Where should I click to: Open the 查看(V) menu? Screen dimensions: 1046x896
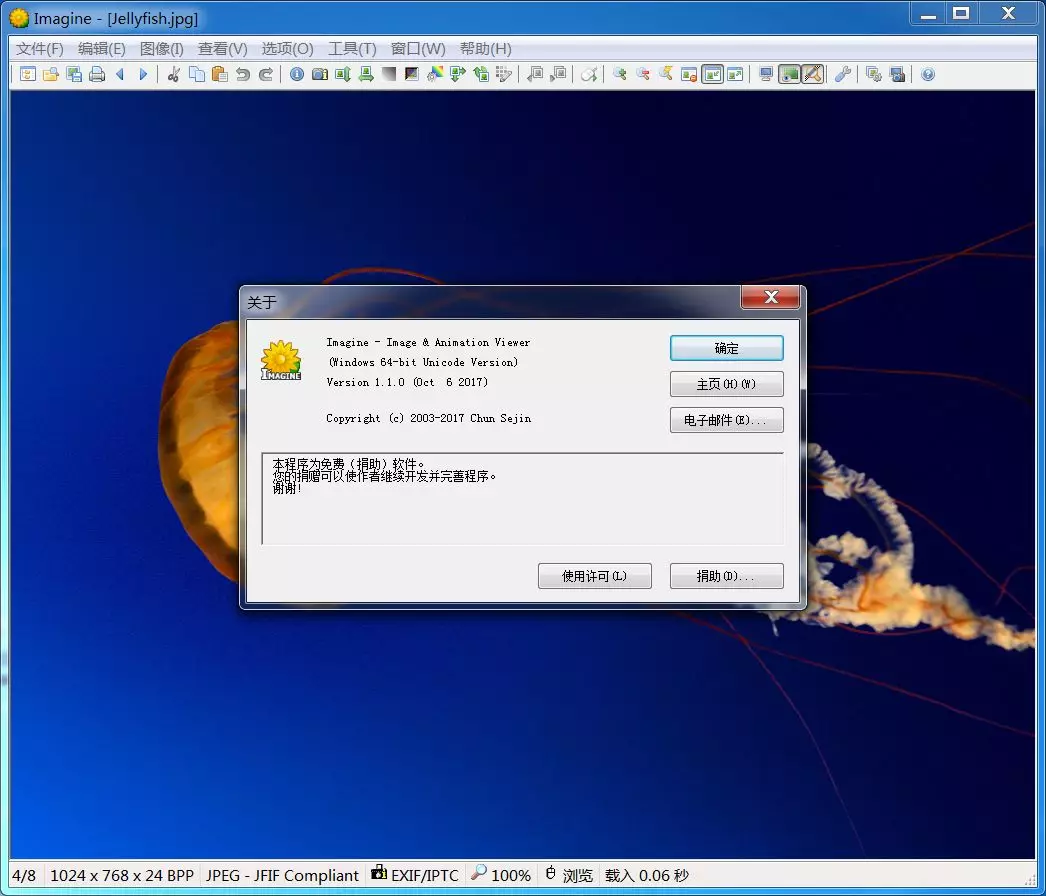[x=222, y=49]
